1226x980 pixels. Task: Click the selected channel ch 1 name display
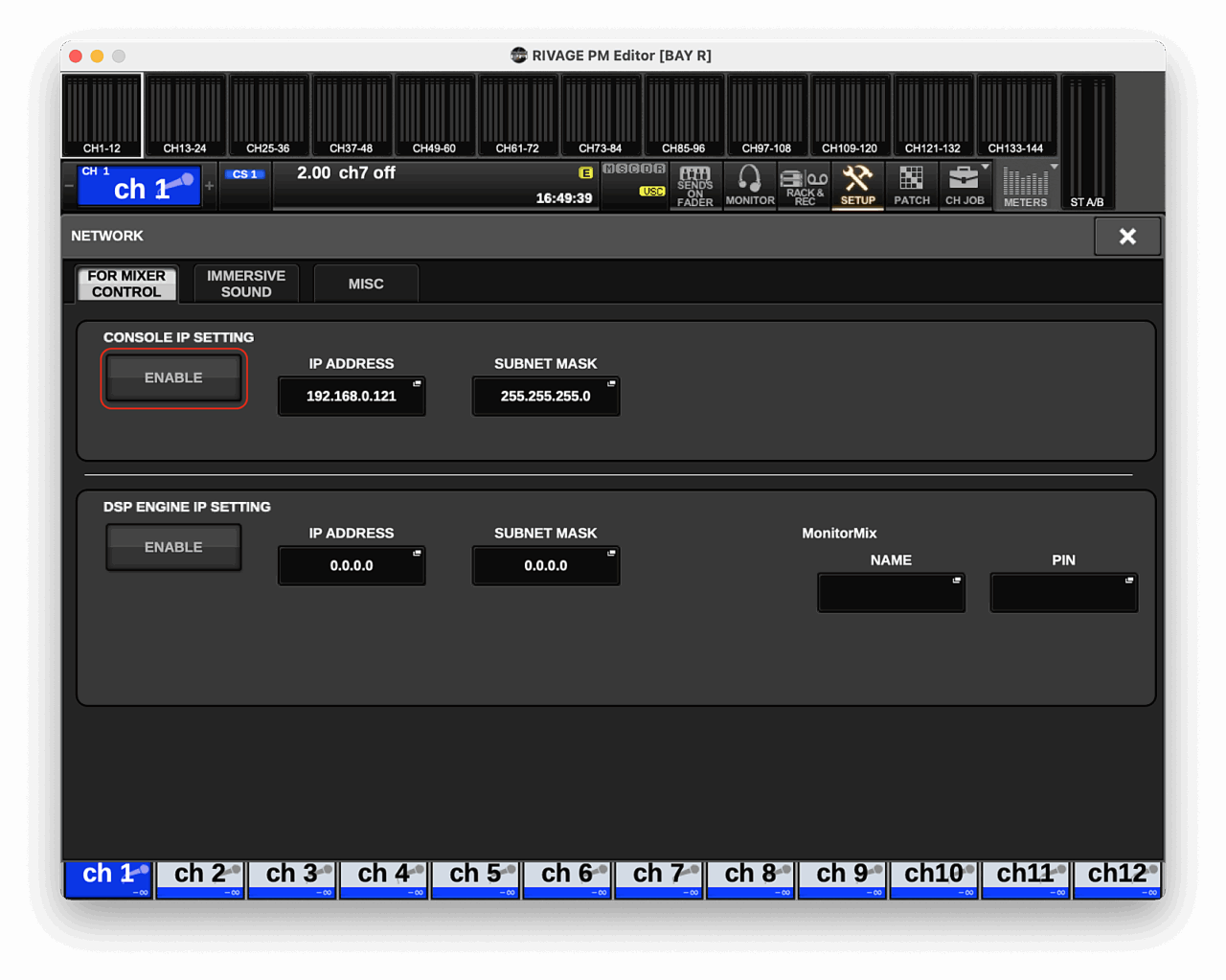140,185
